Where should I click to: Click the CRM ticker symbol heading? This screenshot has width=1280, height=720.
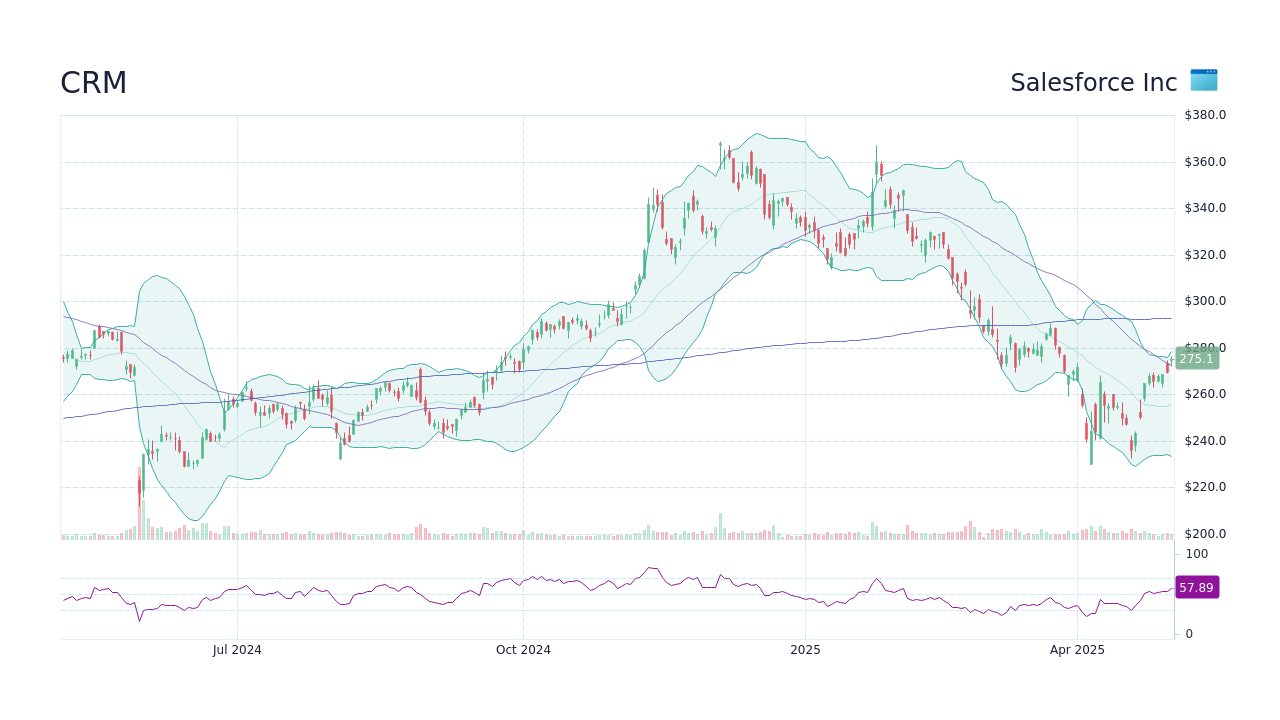tap(93, 83)
